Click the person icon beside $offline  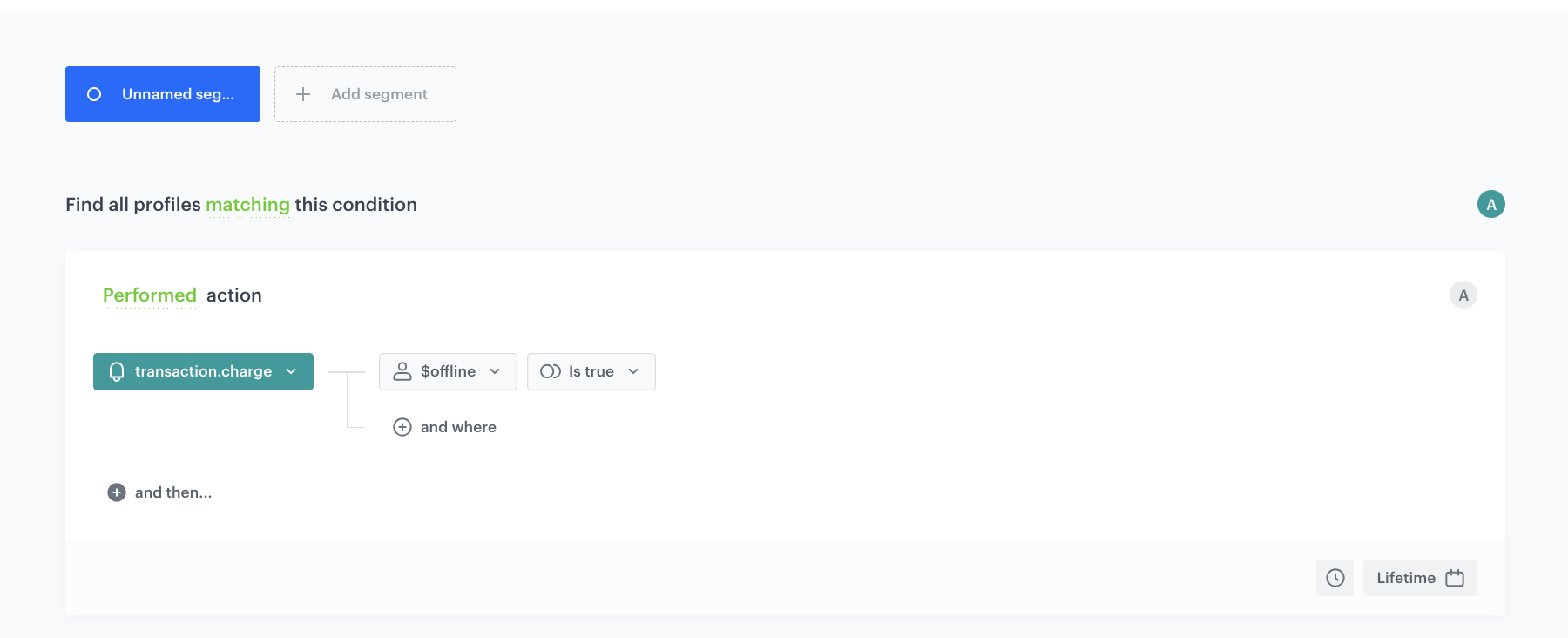click(x=402, y=371)
